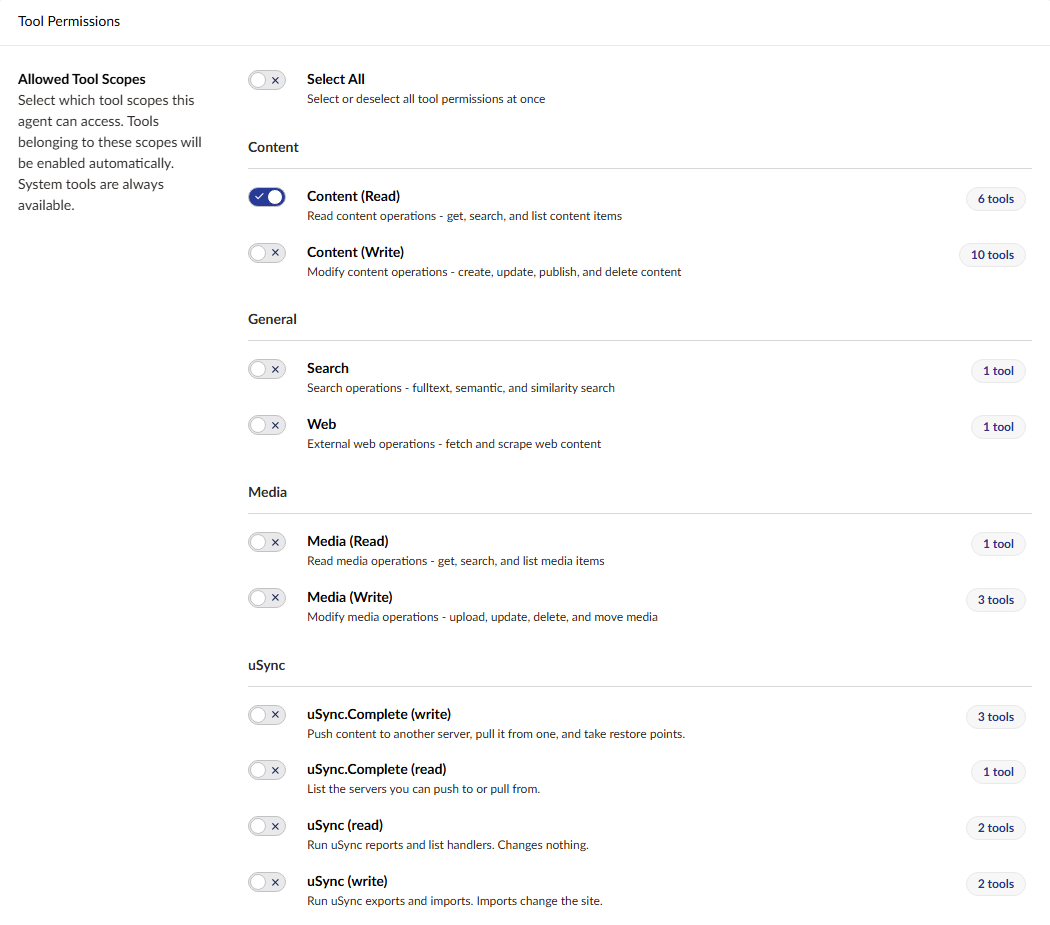Switch on the uSync (read) toggle
Viewport: 1050px width, 925px height.
point(267,827)
